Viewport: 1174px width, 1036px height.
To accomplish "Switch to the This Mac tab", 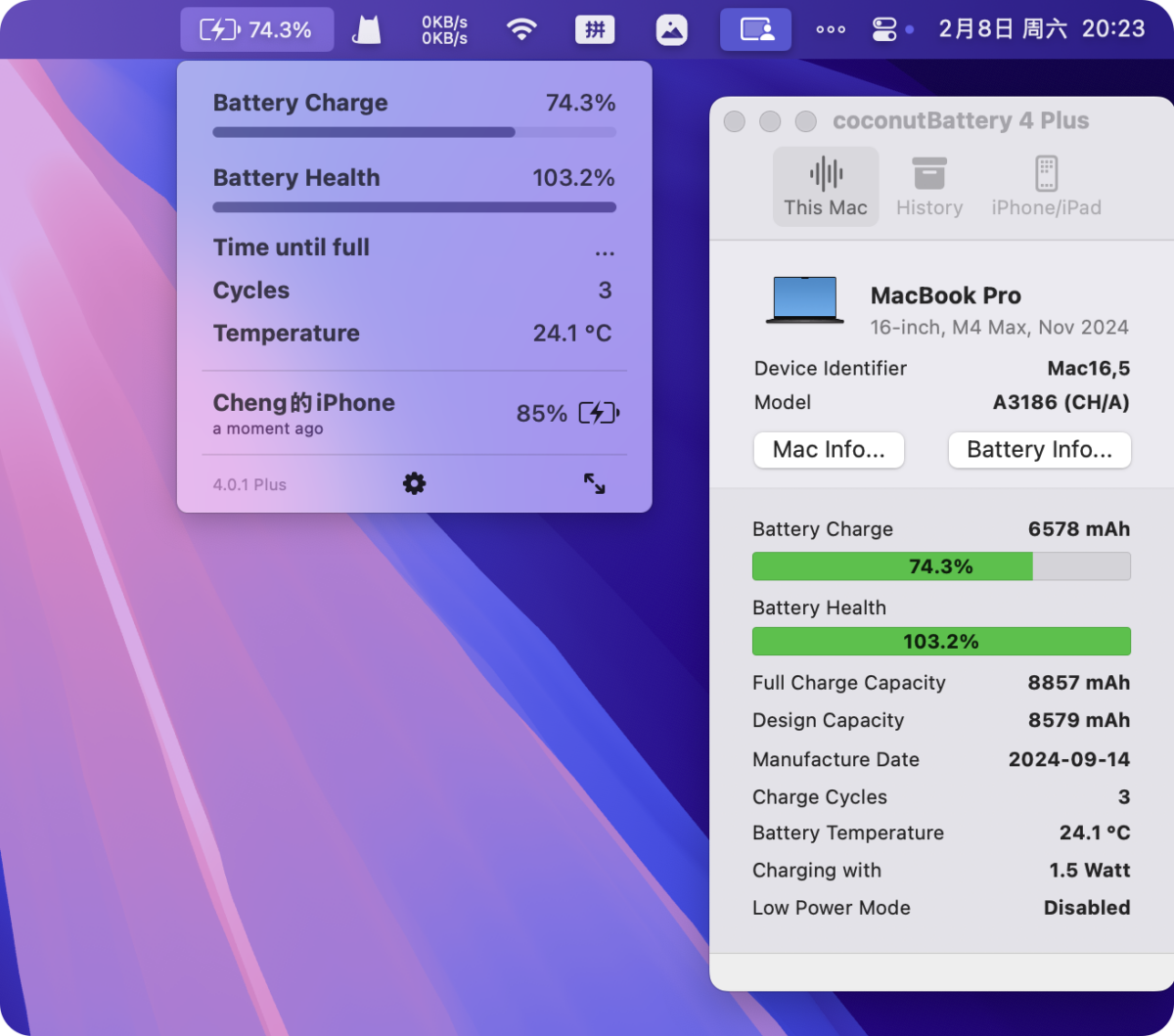I will [826, 187].
